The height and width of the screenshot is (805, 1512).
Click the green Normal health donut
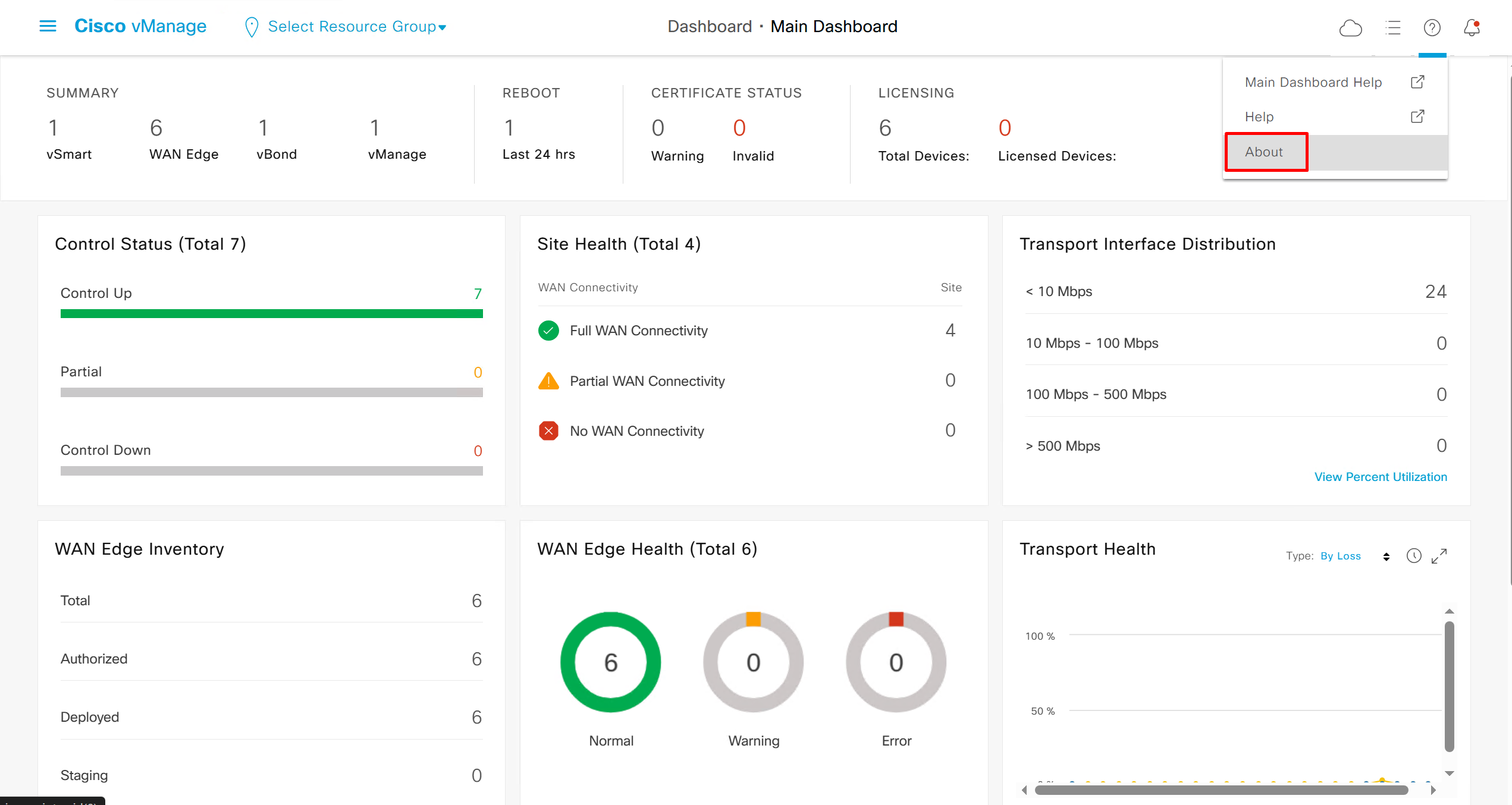(610, 662)
